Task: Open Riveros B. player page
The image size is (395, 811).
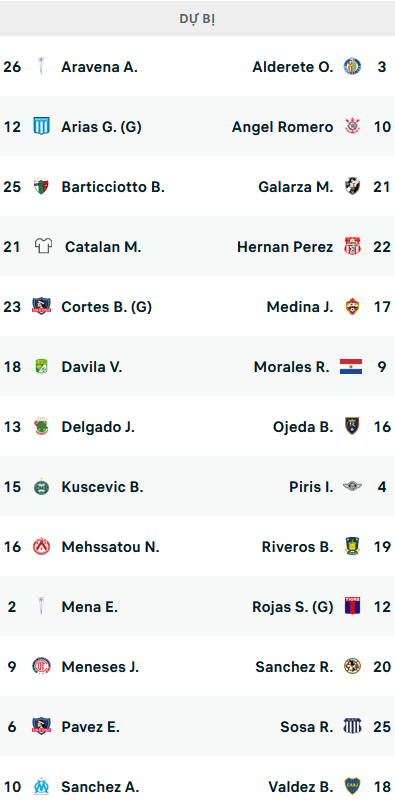Action: [297, 547]
